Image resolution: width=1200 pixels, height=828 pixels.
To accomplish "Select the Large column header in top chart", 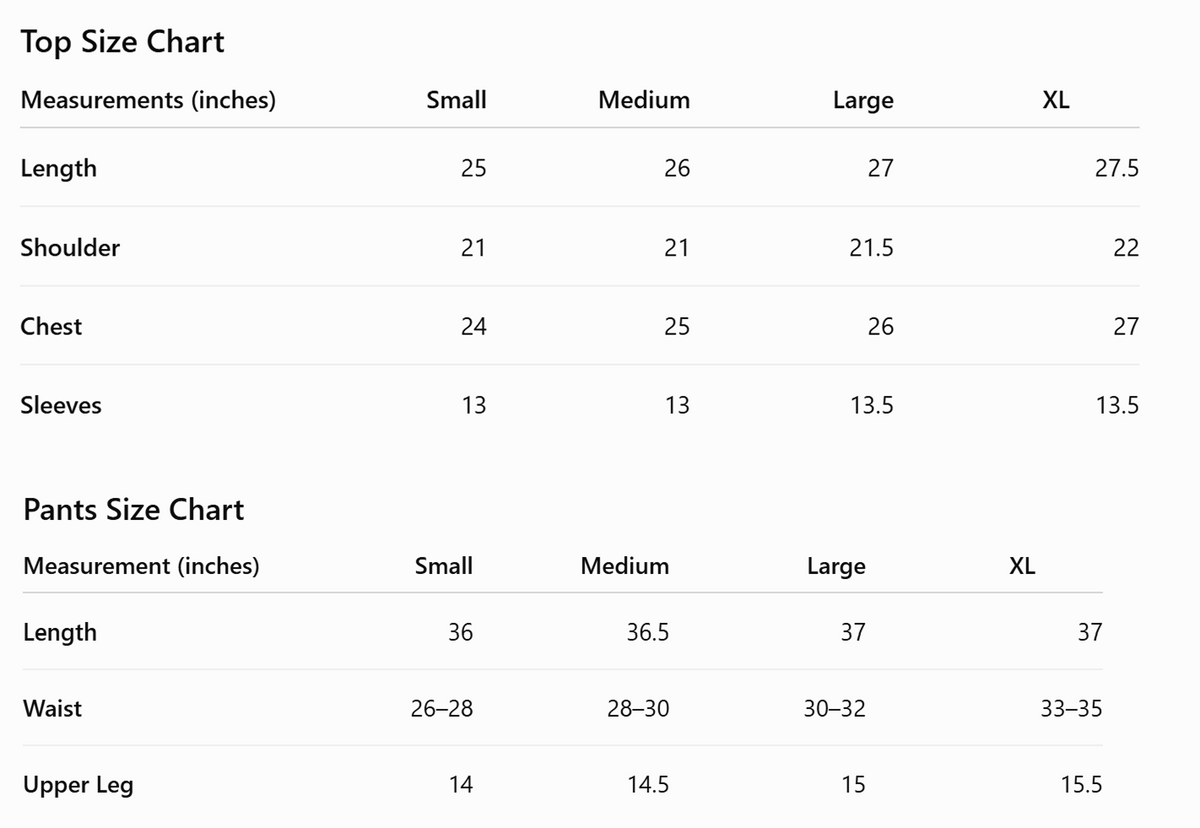I will coord(863,101).
